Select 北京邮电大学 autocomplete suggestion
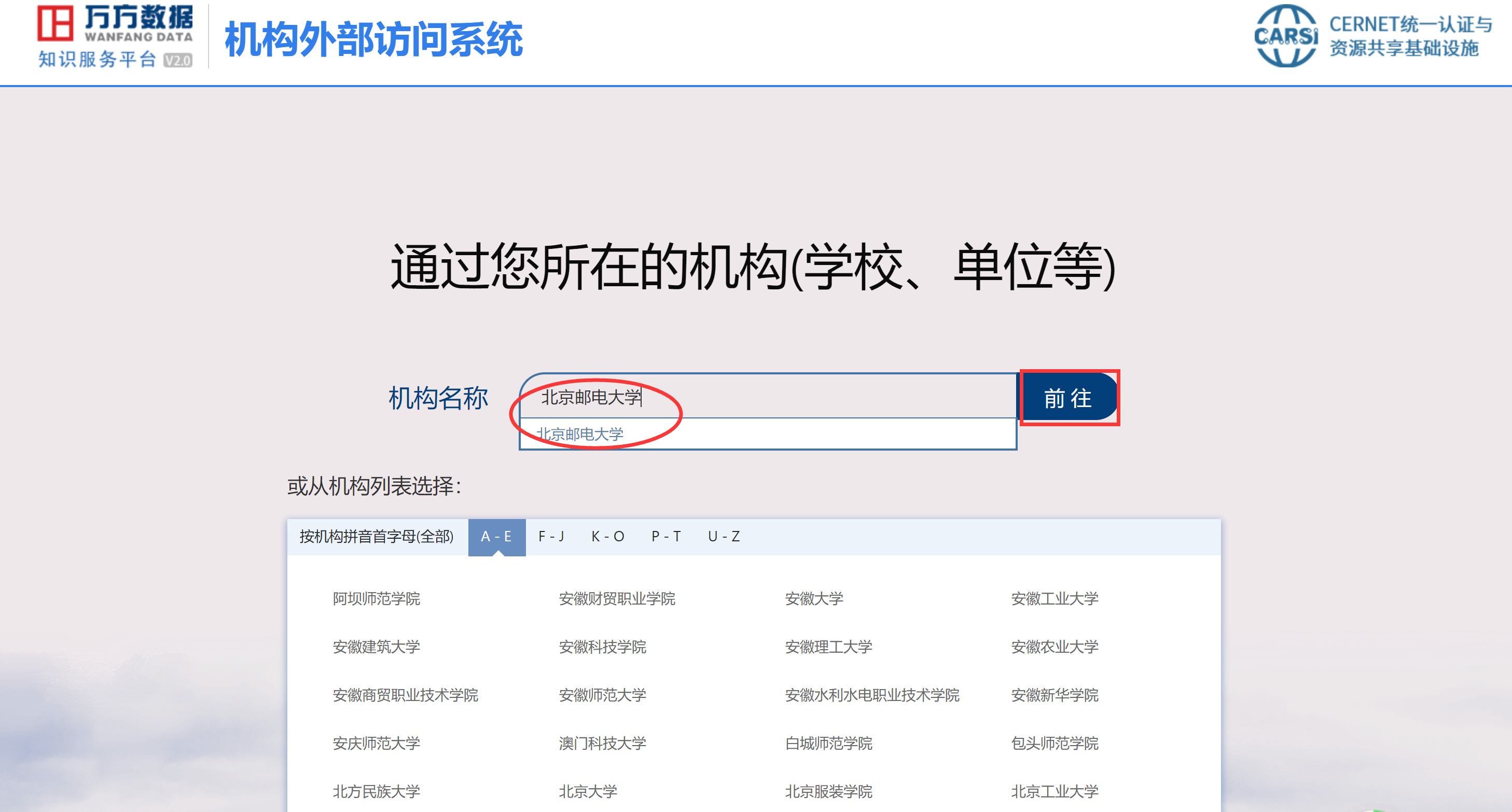This screenshot has height=812, width=1512. pyautogui.click(x=580, y=434)
